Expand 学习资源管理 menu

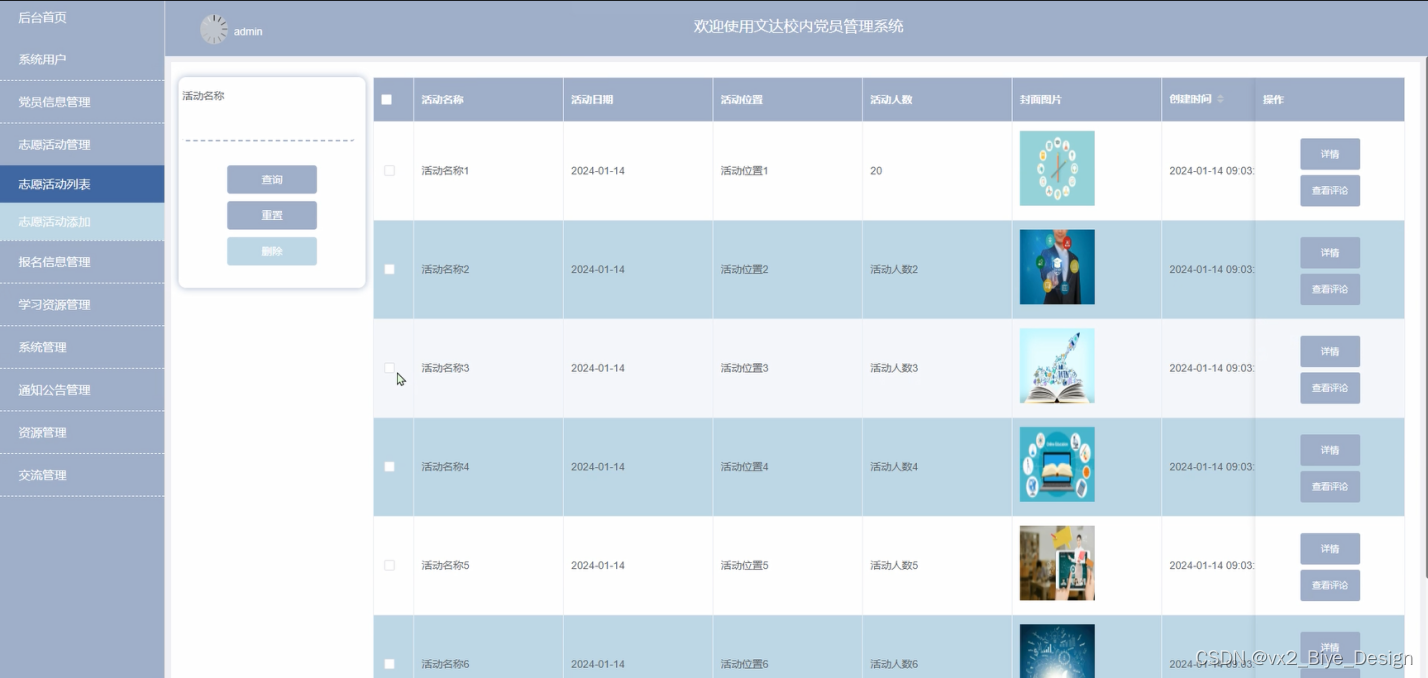[82, 304]
